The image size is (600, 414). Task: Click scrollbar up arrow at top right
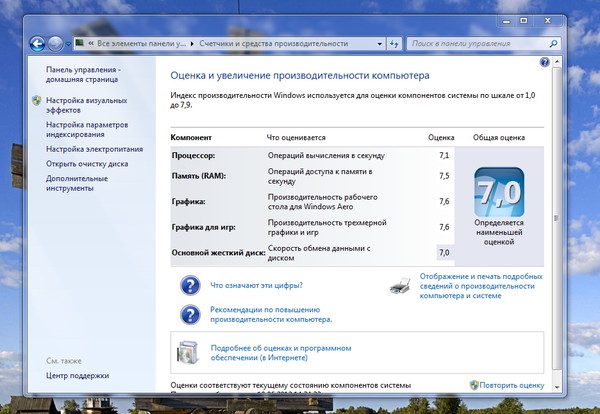(x=557, y=62)
